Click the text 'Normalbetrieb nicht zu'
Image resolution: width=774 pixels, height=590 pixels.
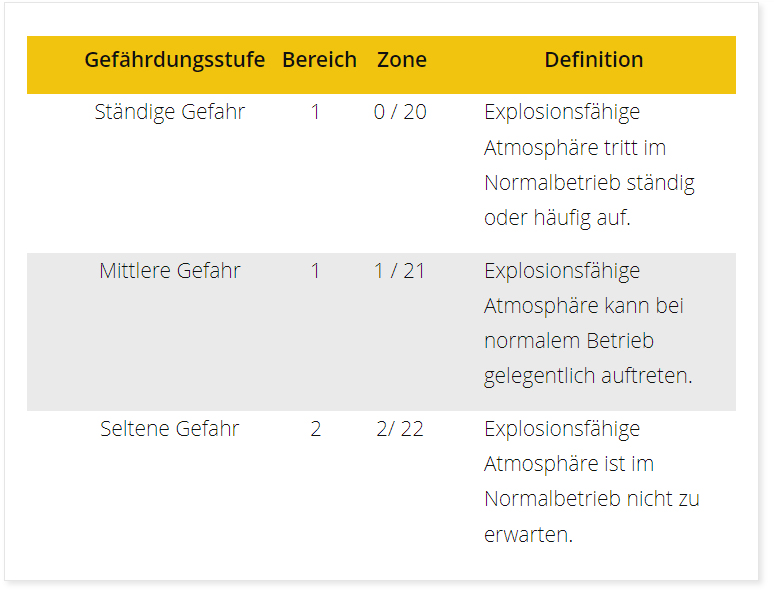point(592,499)
